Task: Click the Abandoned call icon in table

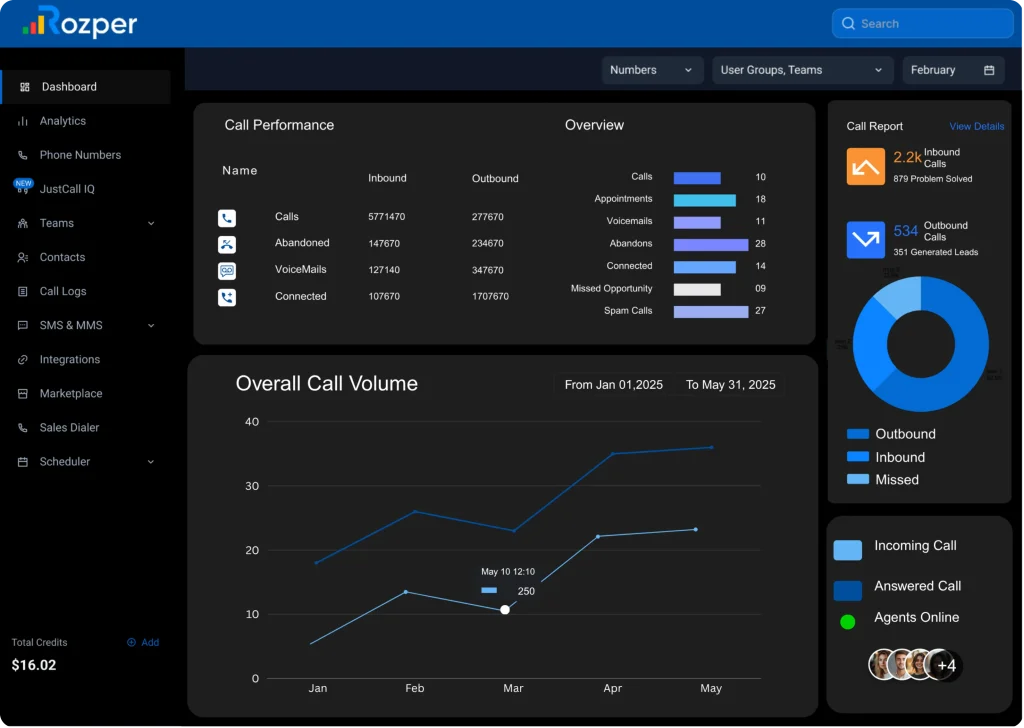Action: pyautogui.click(x=227, y=244)
